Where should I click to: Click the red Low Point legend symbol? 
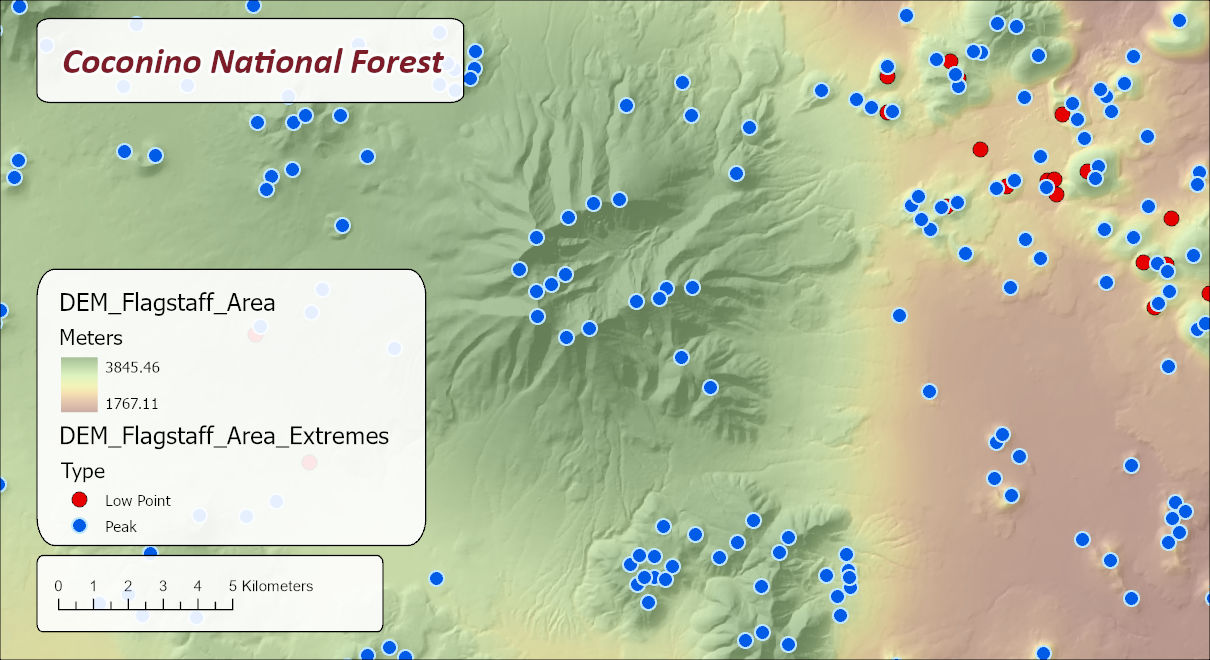(x=80, y=500)
